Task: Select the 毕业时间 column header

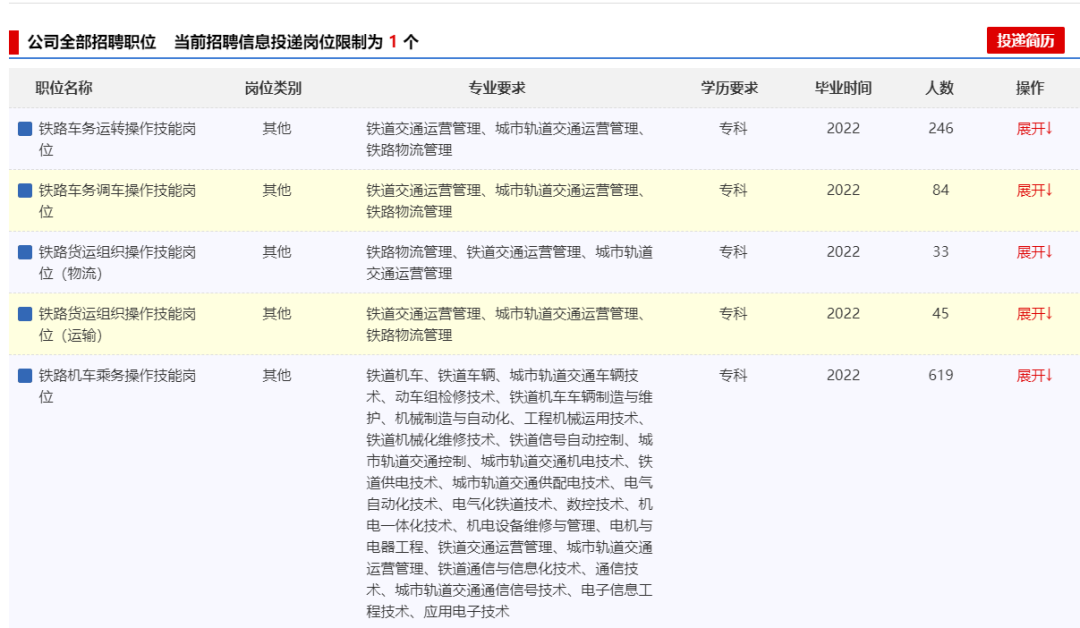Action: [843, 88]
